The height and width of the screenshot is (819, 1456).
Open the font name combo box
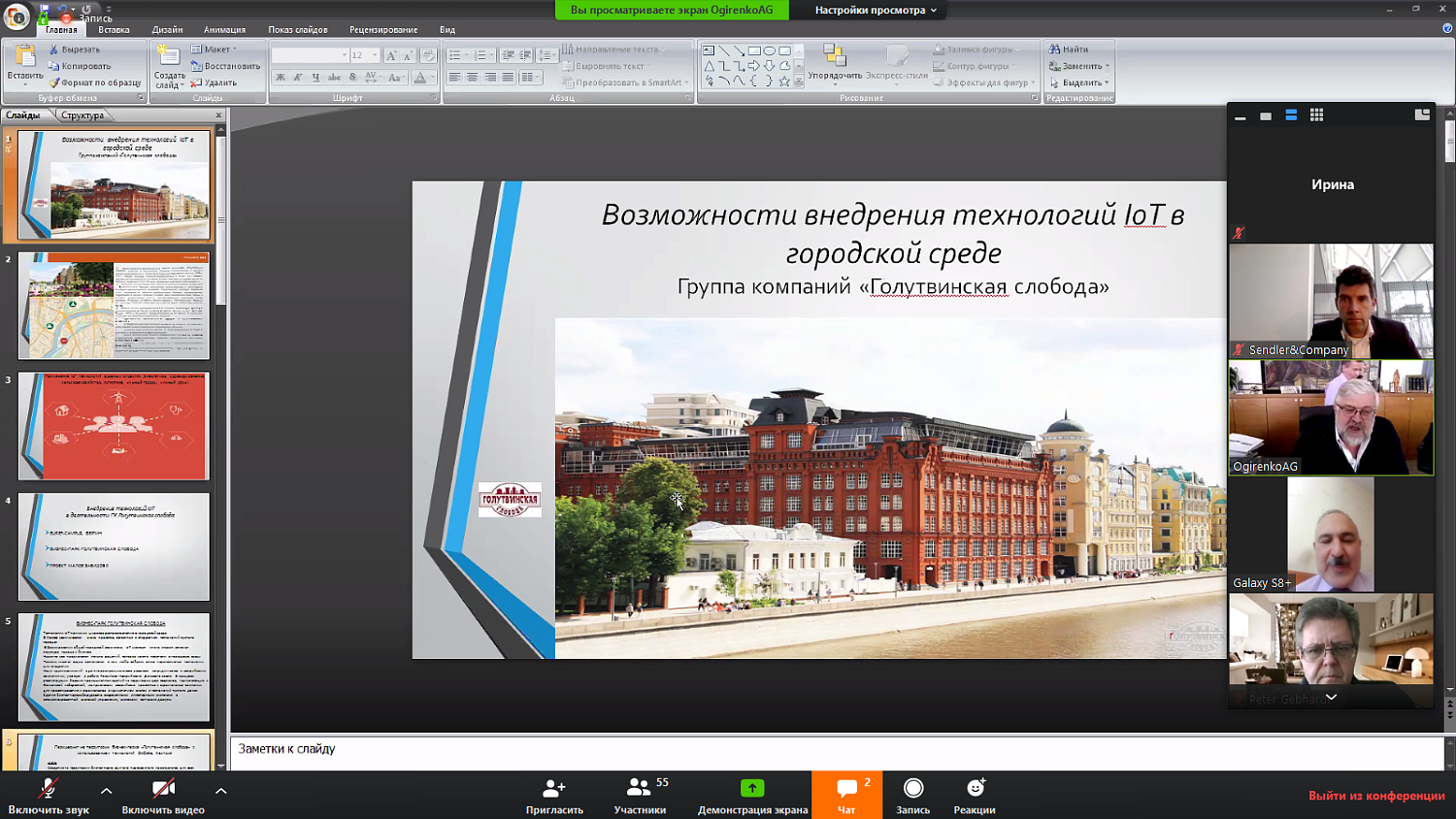[x=310, y=55]
